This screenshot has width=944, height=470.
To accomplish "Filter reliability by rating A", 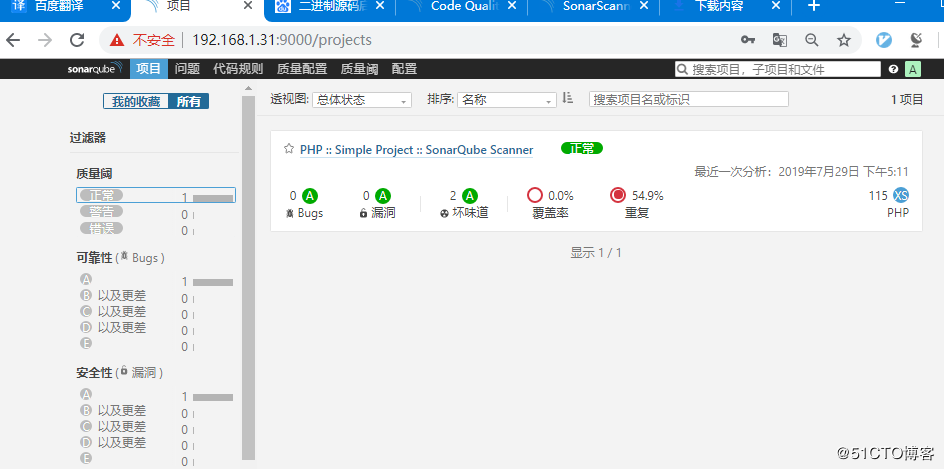I will point(156,280).
